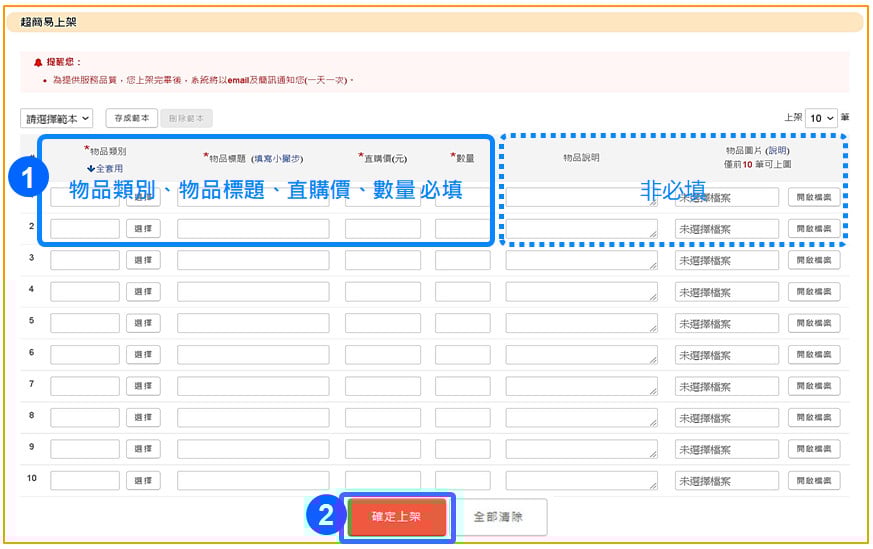Viewport: 873px width, 549px height.
Task: Click the 物品說明 textarea in row 9
Action: click(x=581, y=450)
